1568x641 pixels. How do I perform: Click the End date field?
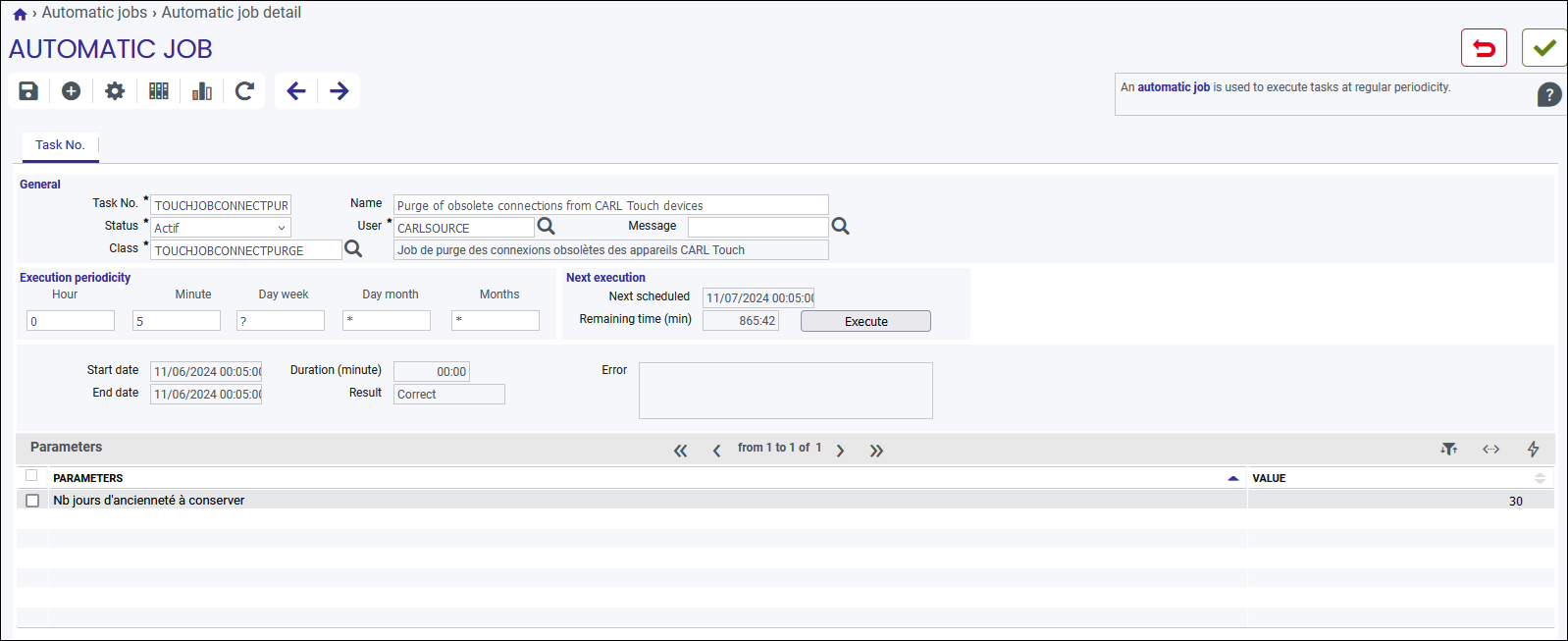pyautogui.click(x=206, y=395)
